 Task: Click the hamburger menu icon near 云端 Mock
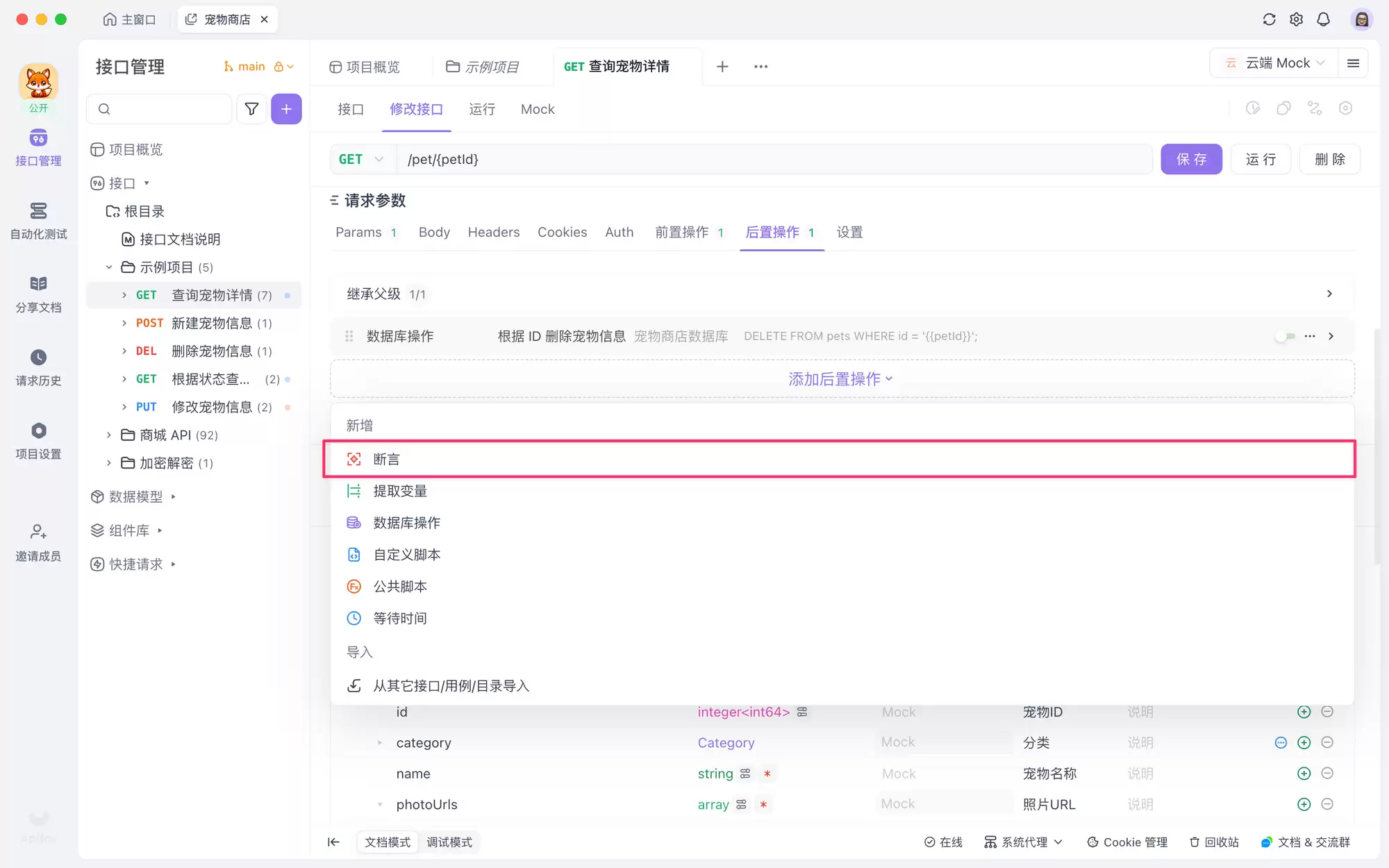1353,63
